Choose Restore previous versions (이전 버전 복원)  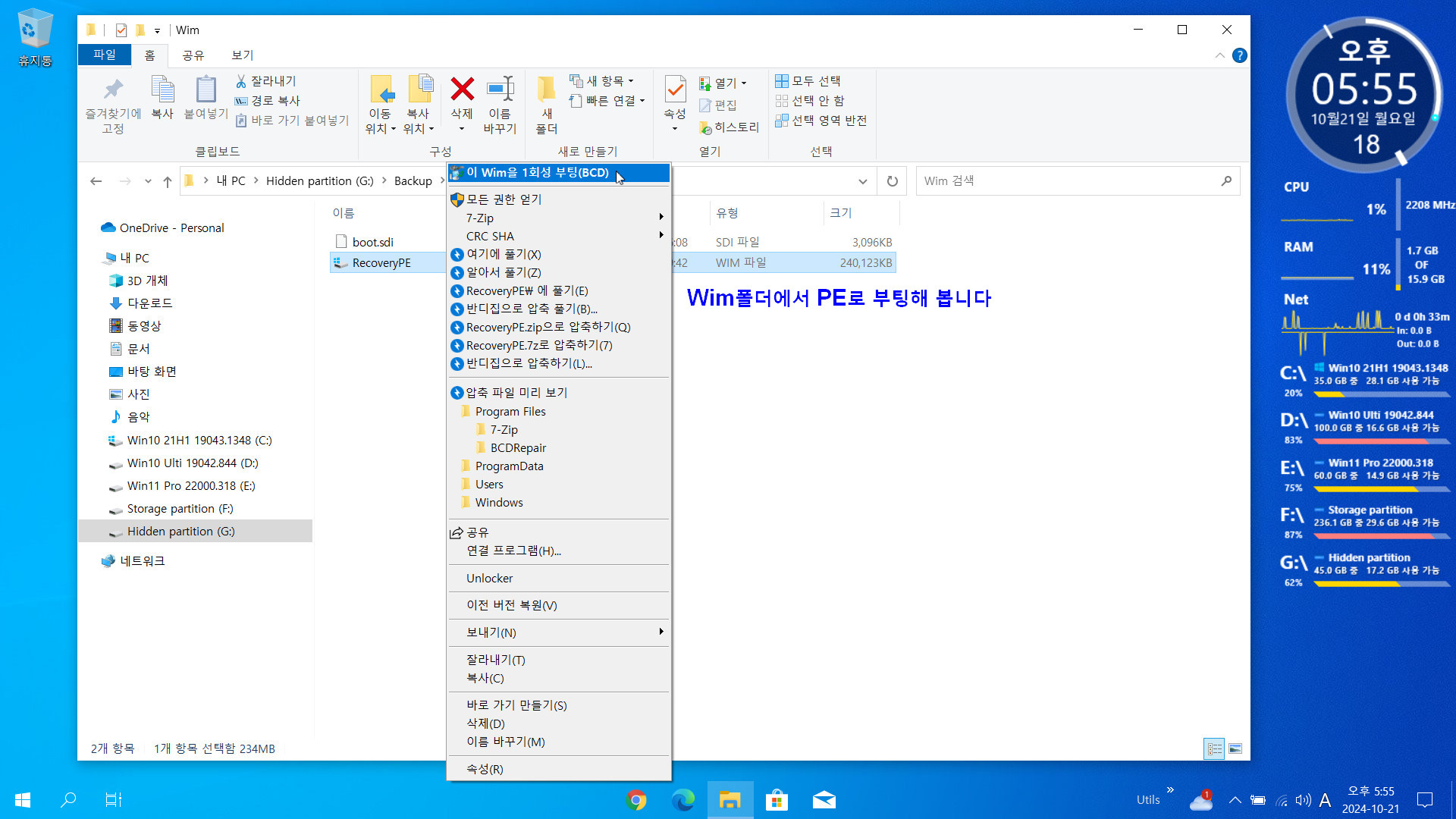click(559, 605)
